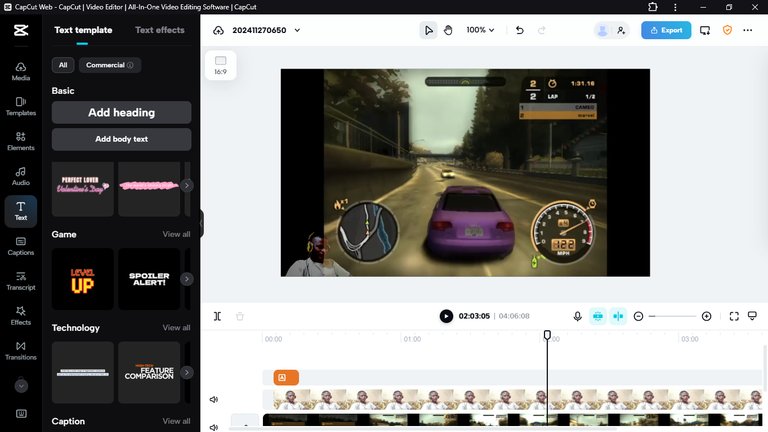Viewport: 768px width, 432px height.
Task: Open the Audio panel
Action: [21, 176]
